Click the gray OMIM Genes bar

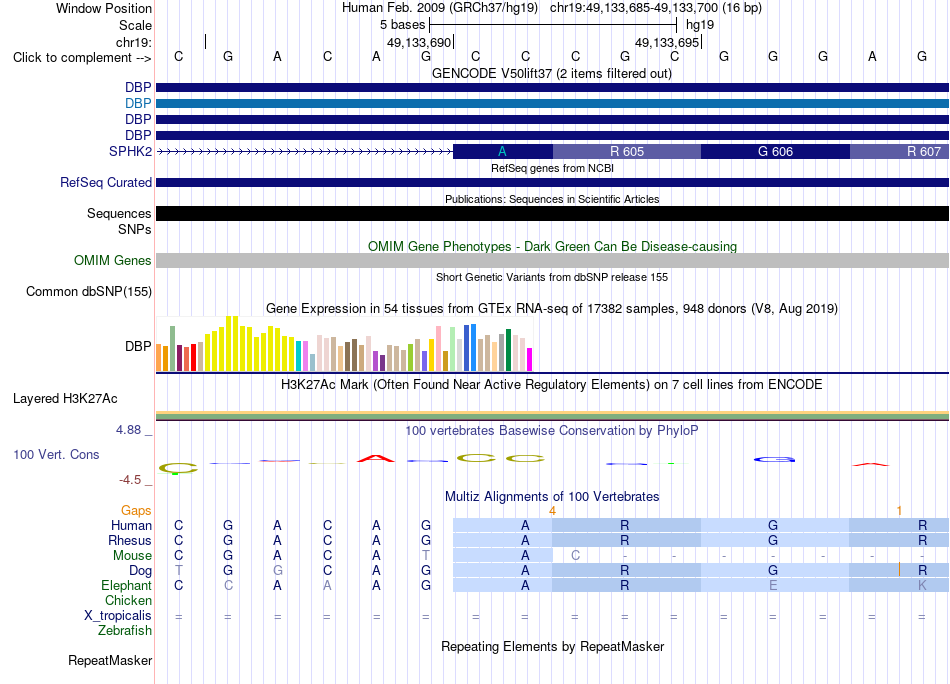tap(552, 261)
